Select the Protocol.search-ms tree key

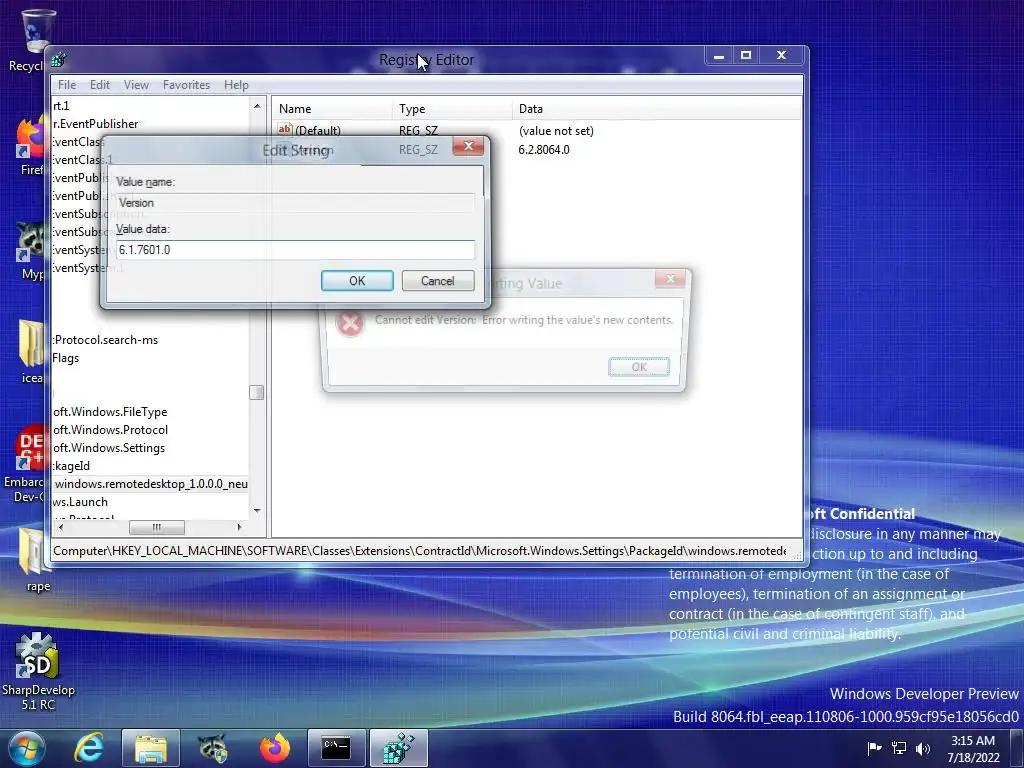(x=105, y=340)
